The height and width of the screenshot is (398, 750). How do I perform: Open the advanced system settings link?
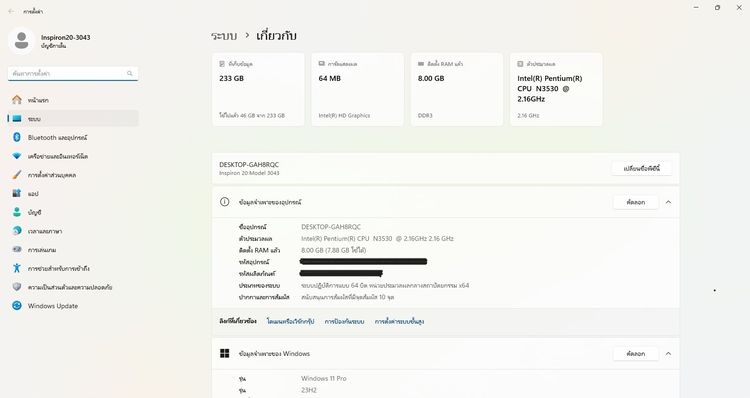(x=399, y=321)
